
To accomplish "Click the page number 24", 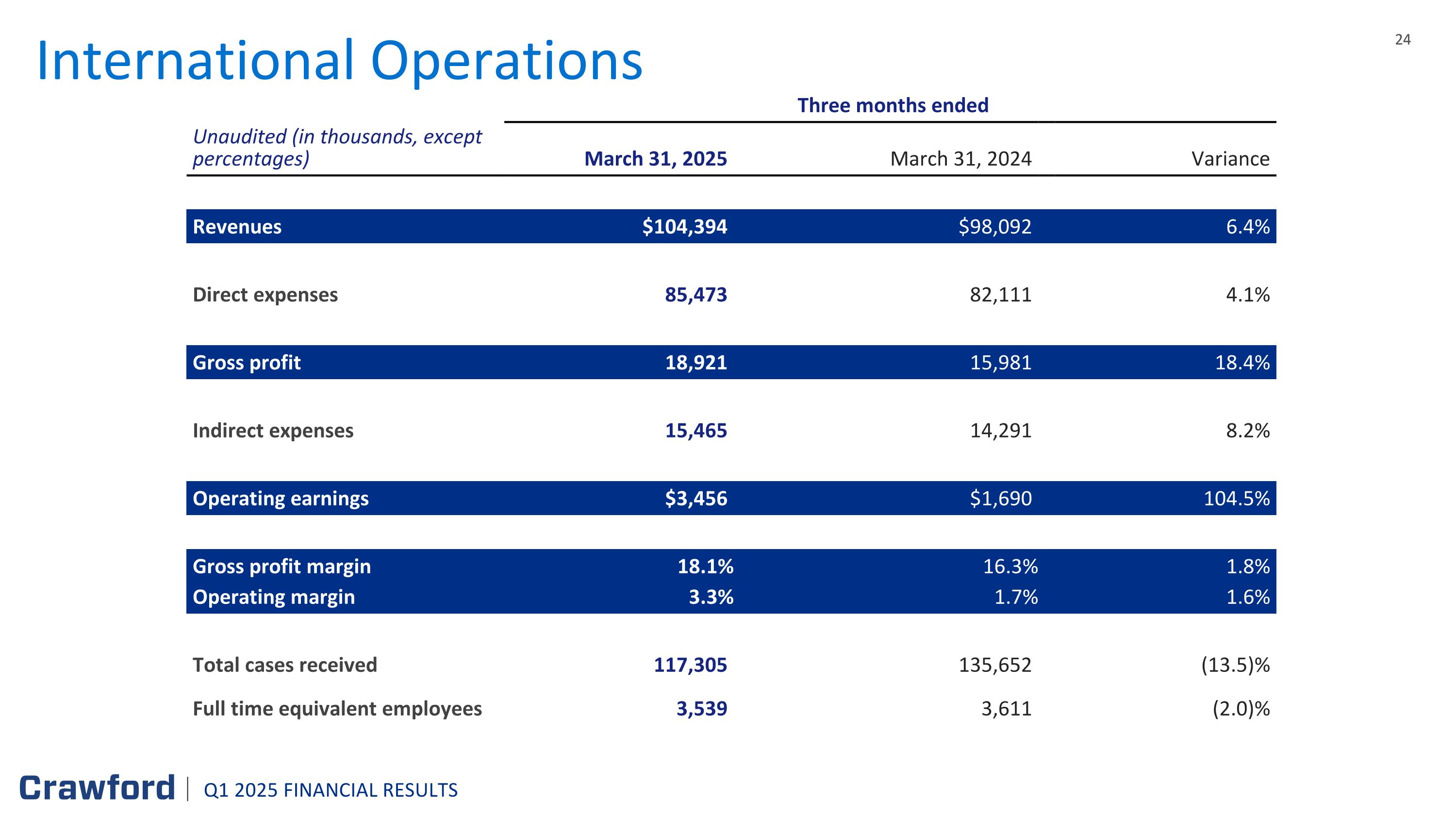I will tap(1402, 39).
